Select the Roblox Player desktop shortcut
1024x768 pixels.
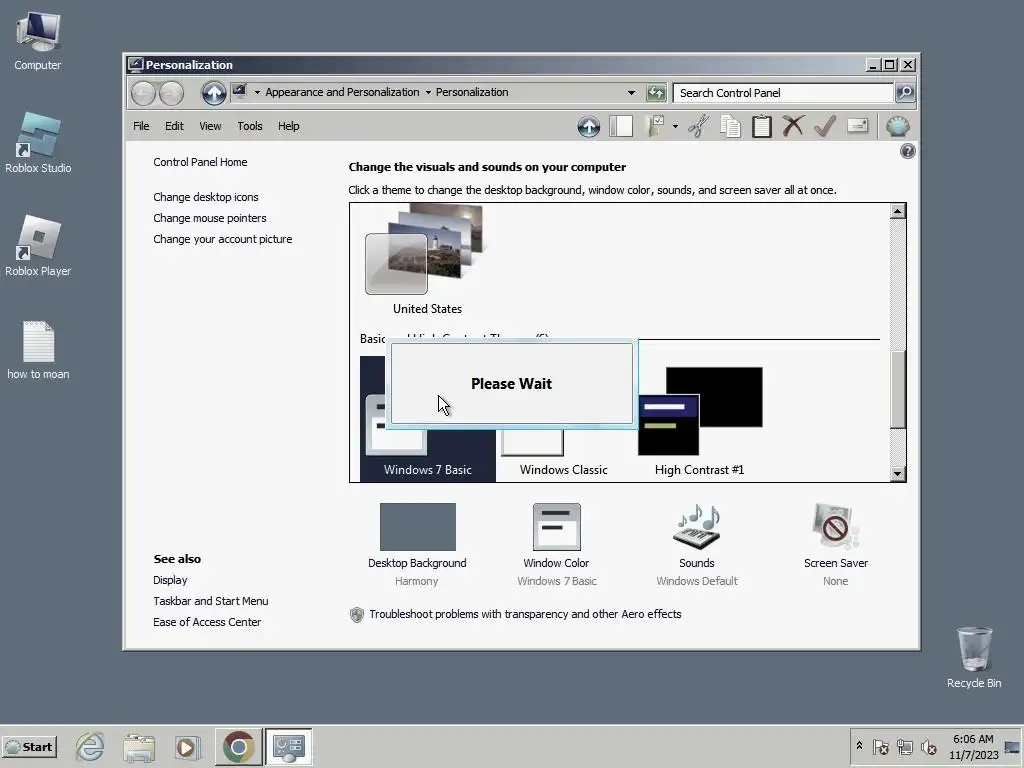38,247
